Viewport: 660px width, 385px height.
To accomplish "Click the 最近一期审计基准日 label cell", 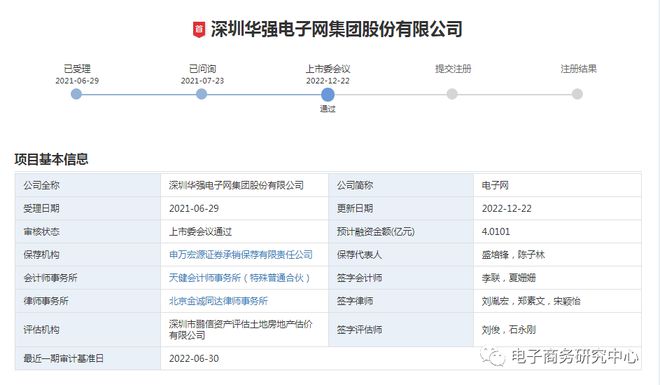I will 88,358.
